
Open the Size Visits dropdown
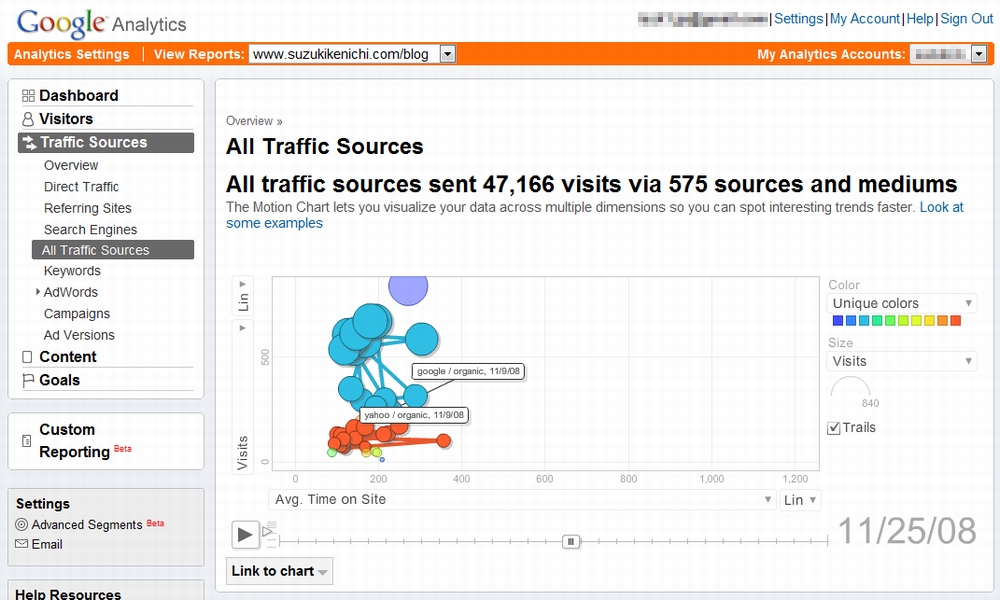(x=902, y=362)
